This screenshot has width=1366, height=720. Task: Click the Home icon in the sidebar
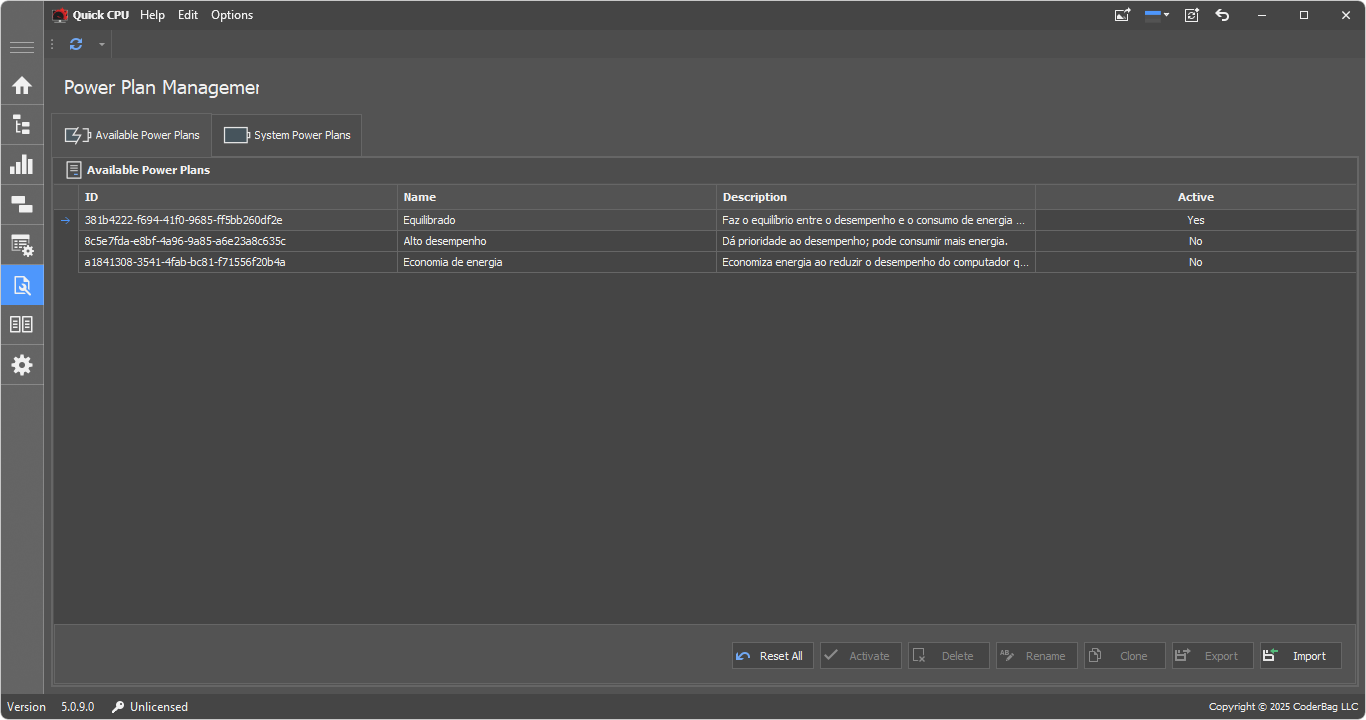[22, 85]
